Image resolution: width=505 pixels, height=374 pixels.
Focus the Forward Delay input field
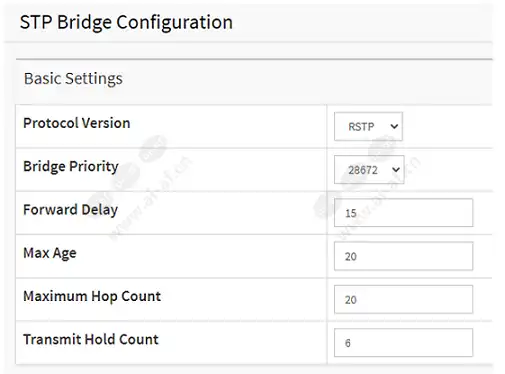pos(403,213)
